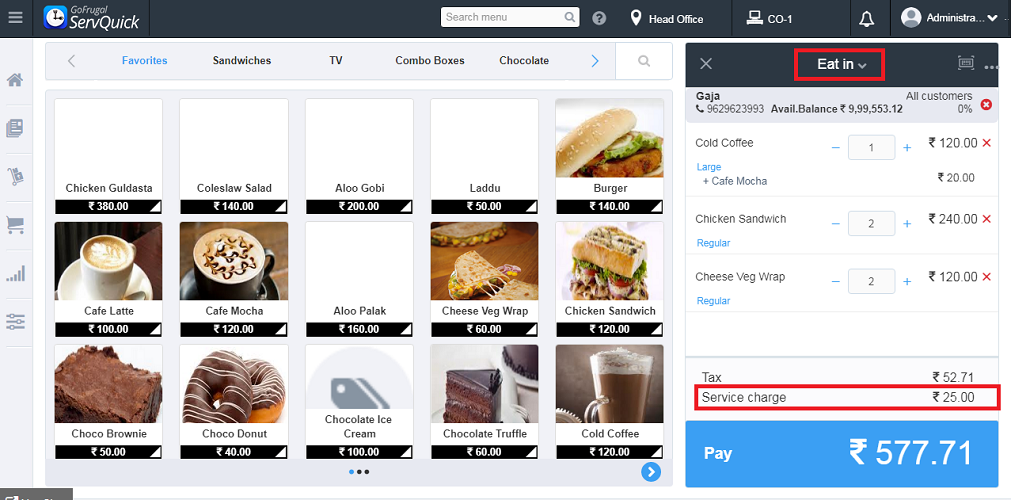Select the Aloo Palak item
1011x500 pixels.
[359, 279]
